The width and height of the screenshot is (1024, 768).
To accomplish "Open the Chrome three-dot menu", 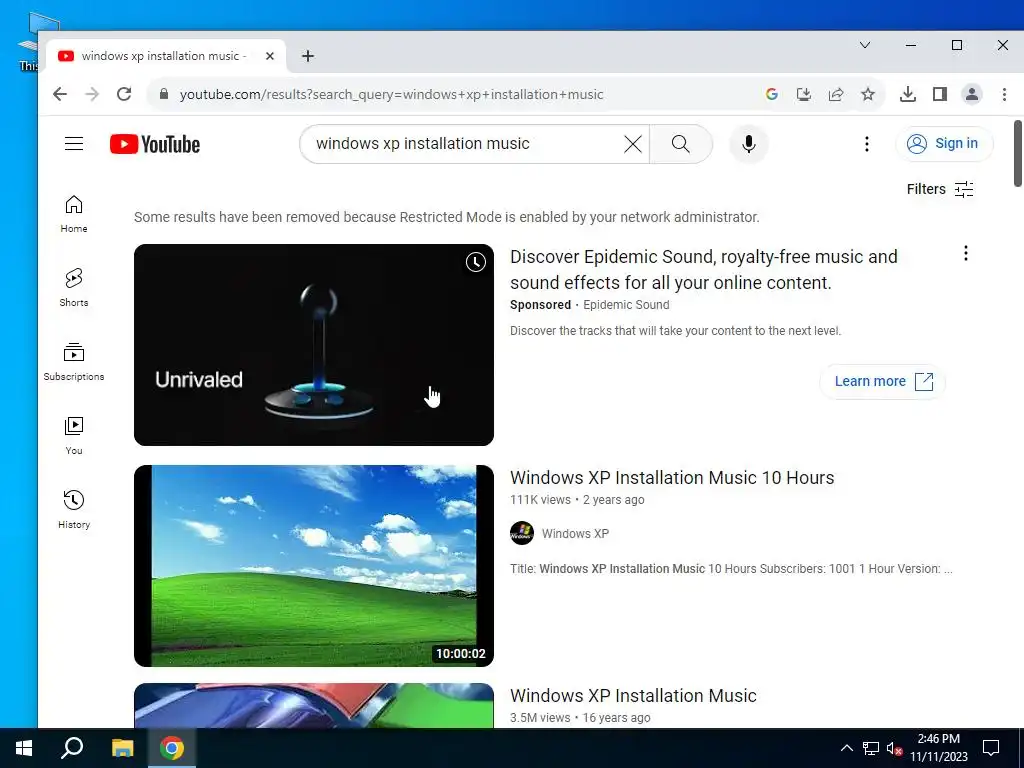I will (x=1004, y=94).
